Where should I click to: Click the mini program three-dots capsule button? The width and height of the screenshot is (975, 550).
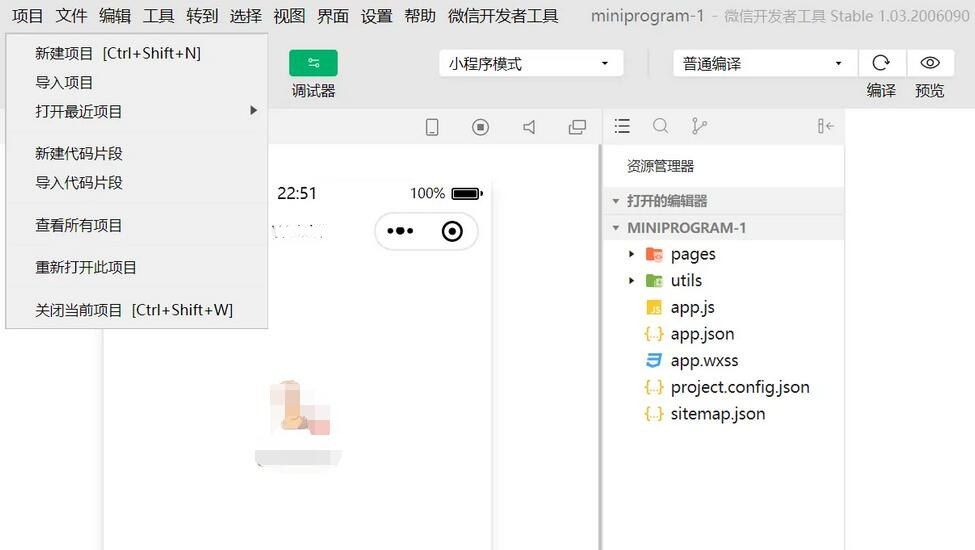(400, 231)
